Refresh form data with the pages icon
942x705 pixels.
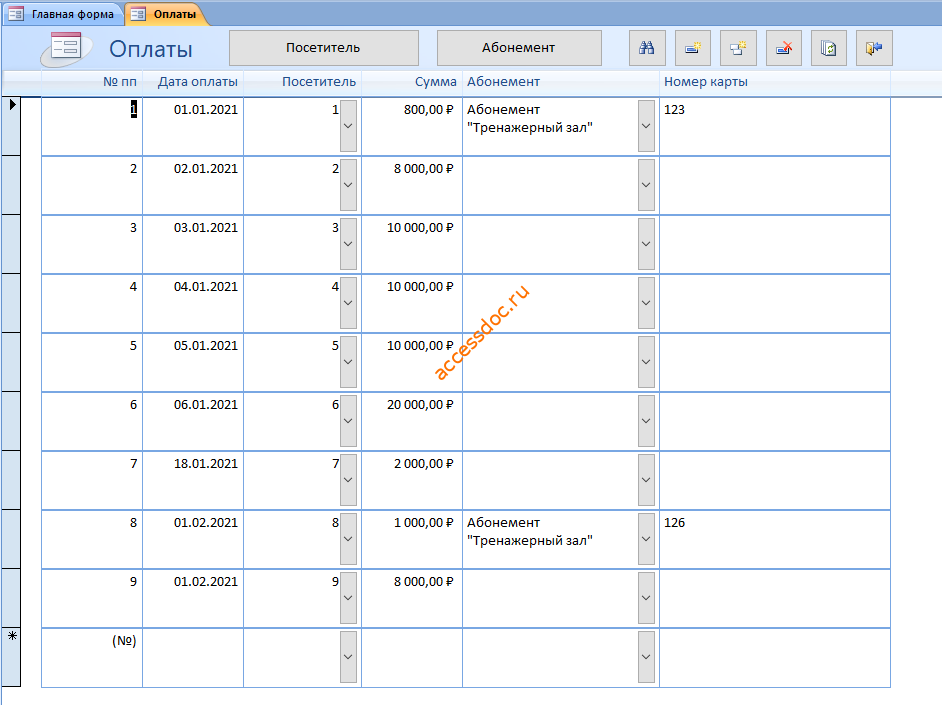829,48
